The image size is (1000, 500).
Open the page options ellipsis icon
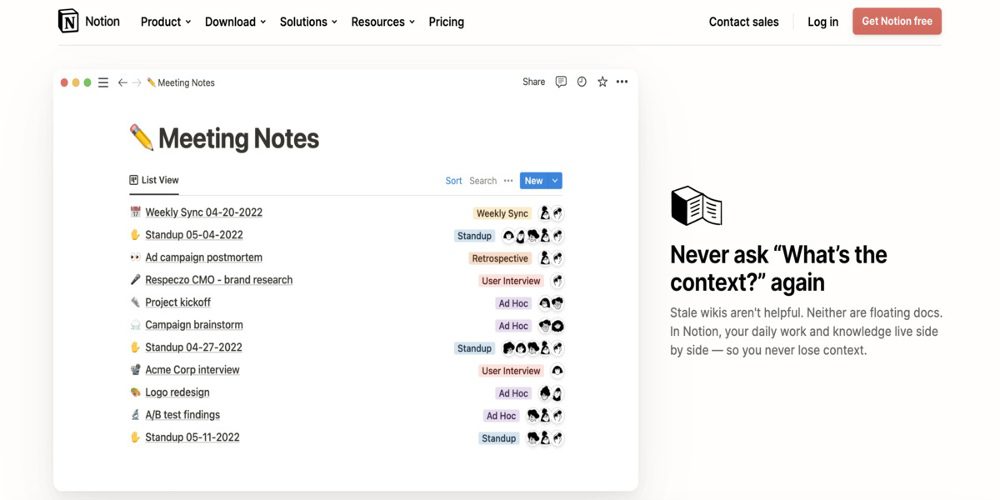(x=622, y=82)
